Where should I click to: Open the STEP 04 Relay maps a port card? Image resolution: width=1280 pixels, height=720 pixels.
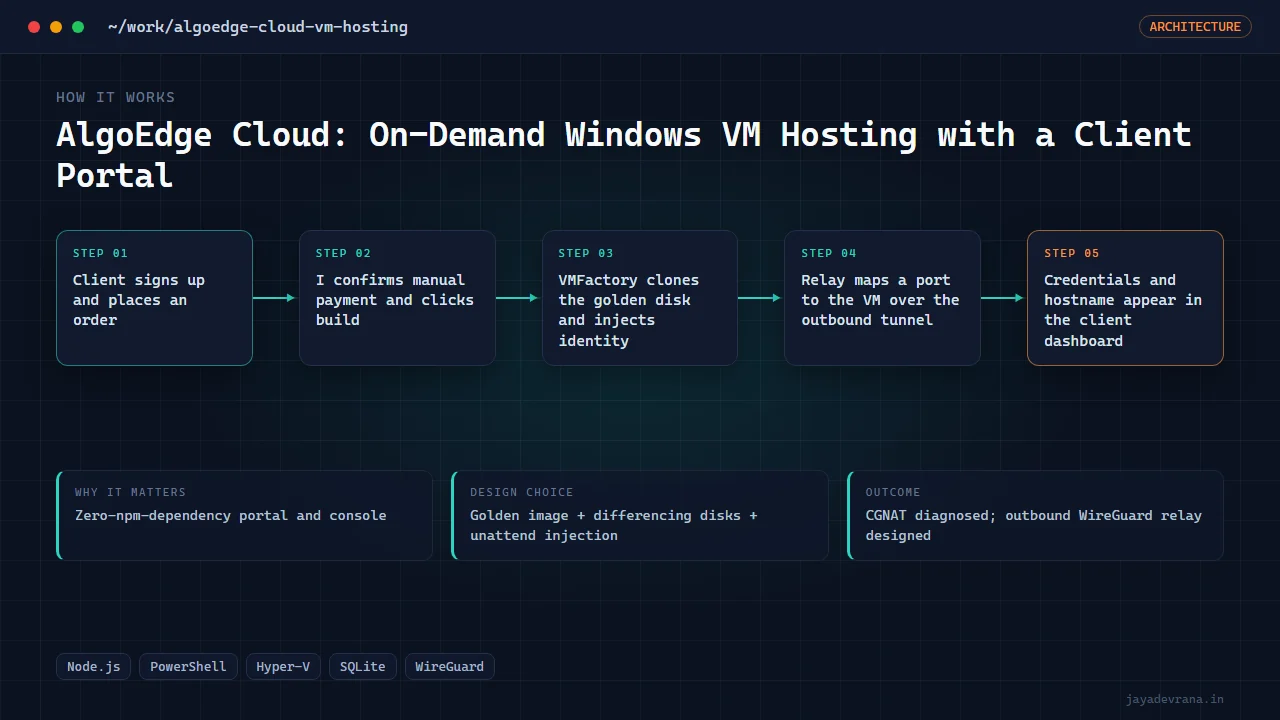pyautogui.click(x=882, y=298)
